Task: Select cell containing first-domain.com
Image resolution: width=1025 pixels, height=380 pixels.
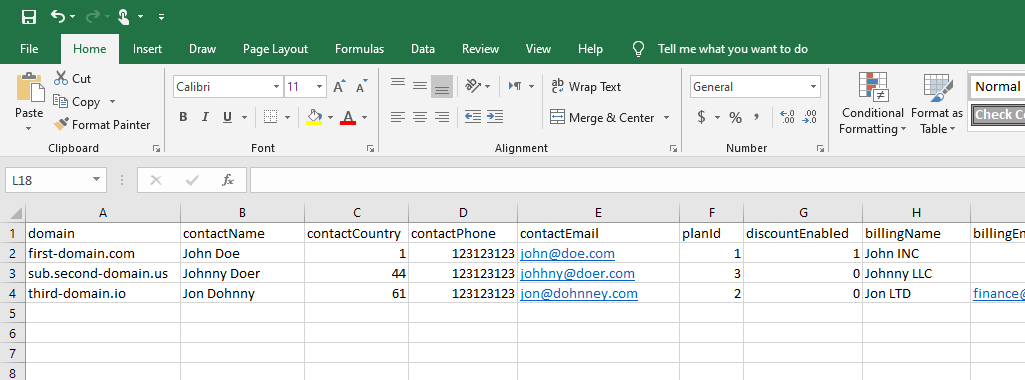Action: (x=103, y=253)
